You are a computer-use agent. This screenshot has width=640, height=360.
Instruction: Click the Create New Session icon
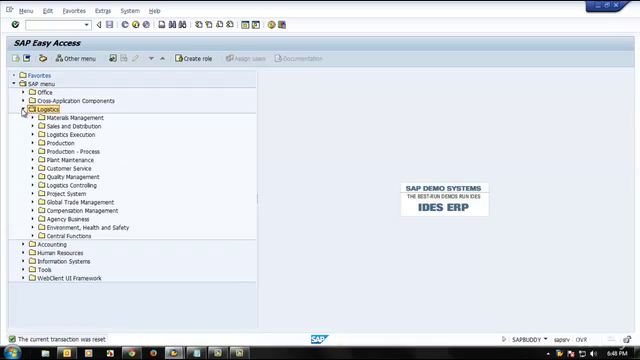tap(245, 25)
